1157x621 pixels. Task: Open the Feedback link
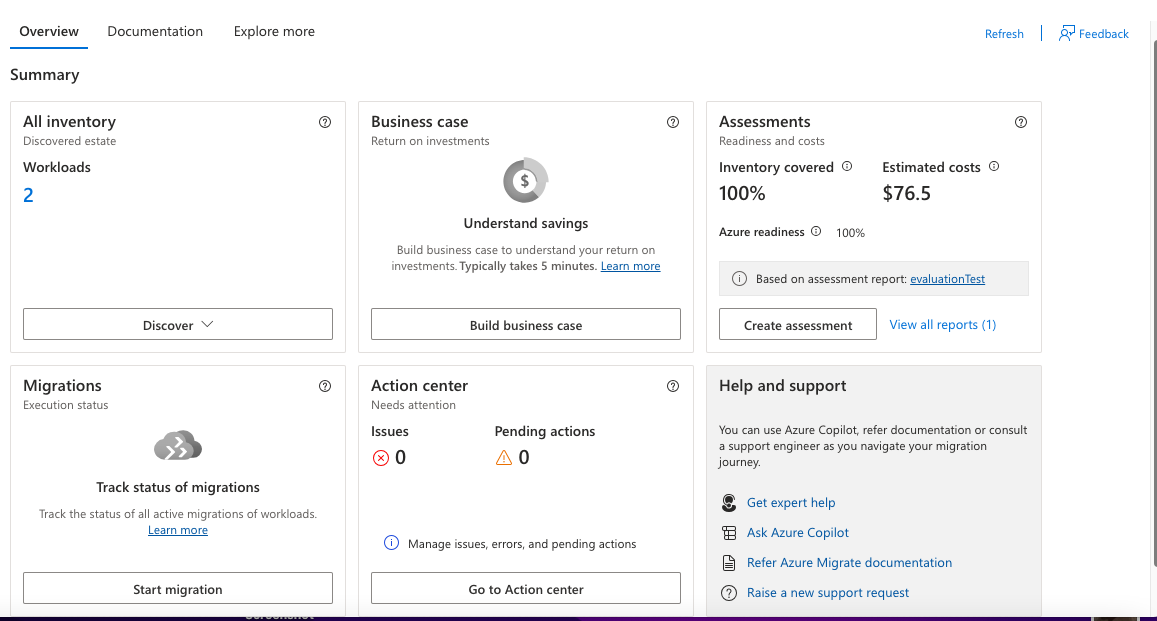tap(1103, 34)
